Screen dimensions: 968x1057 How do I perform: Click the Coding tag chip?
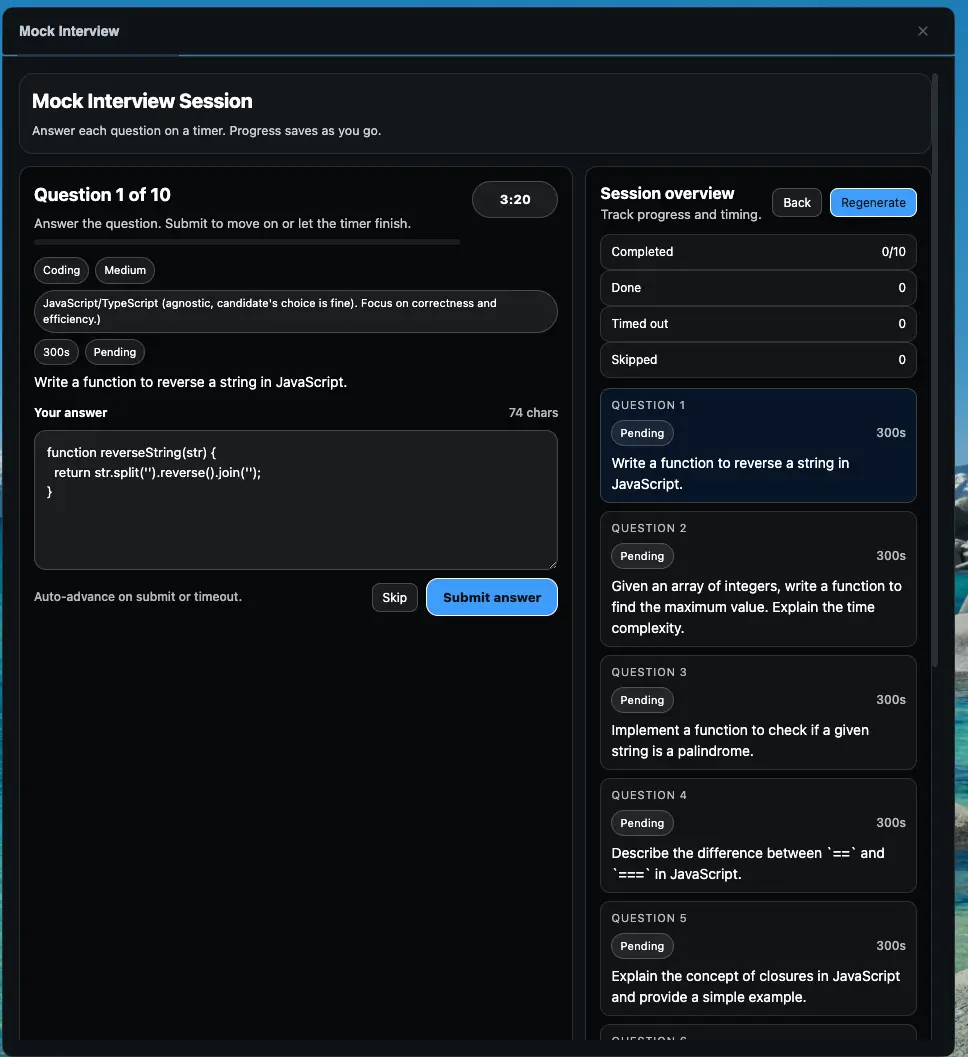61,270
